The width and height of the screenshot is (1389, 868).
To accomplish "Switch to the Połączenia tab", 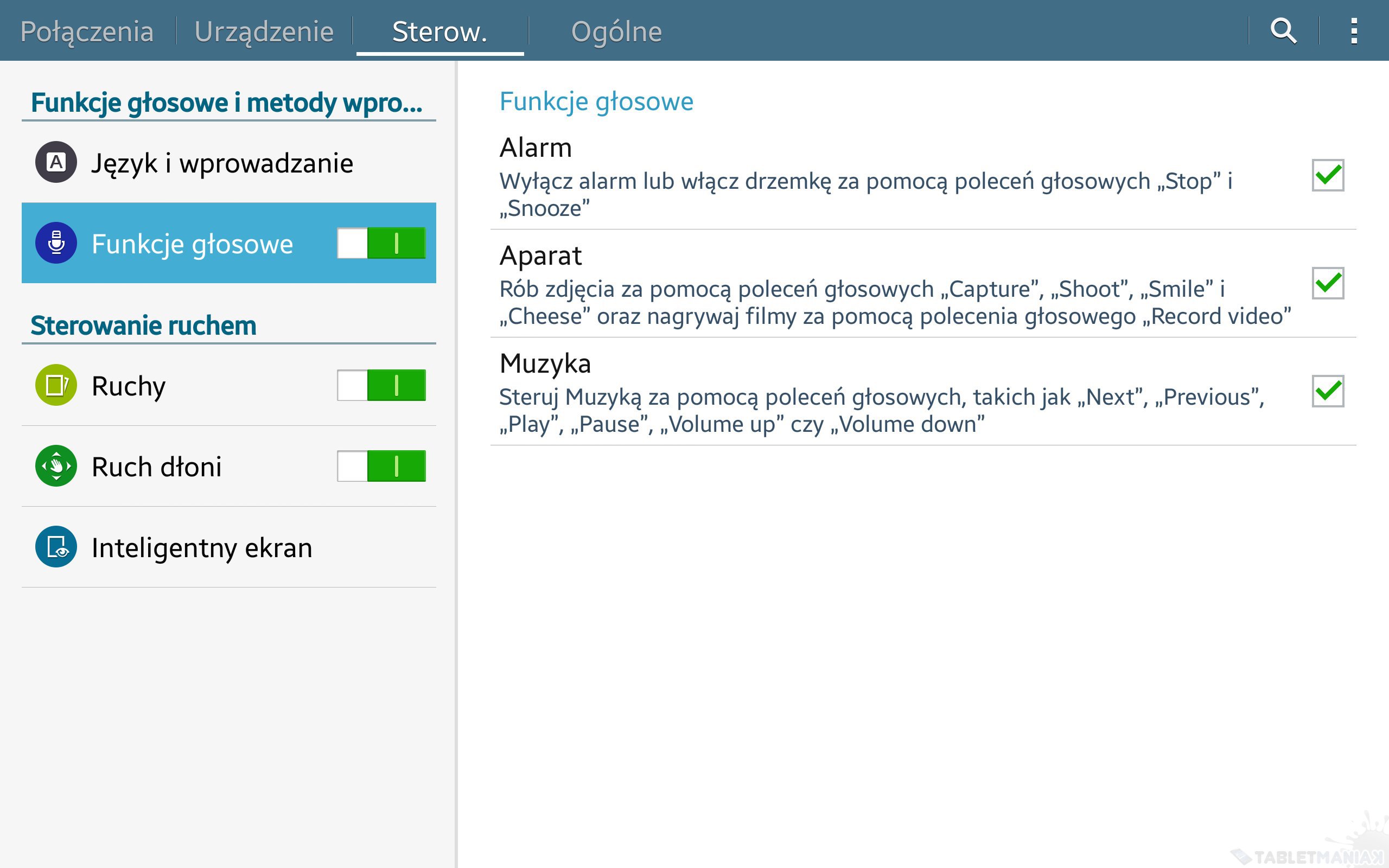I will tap(87, 31).
